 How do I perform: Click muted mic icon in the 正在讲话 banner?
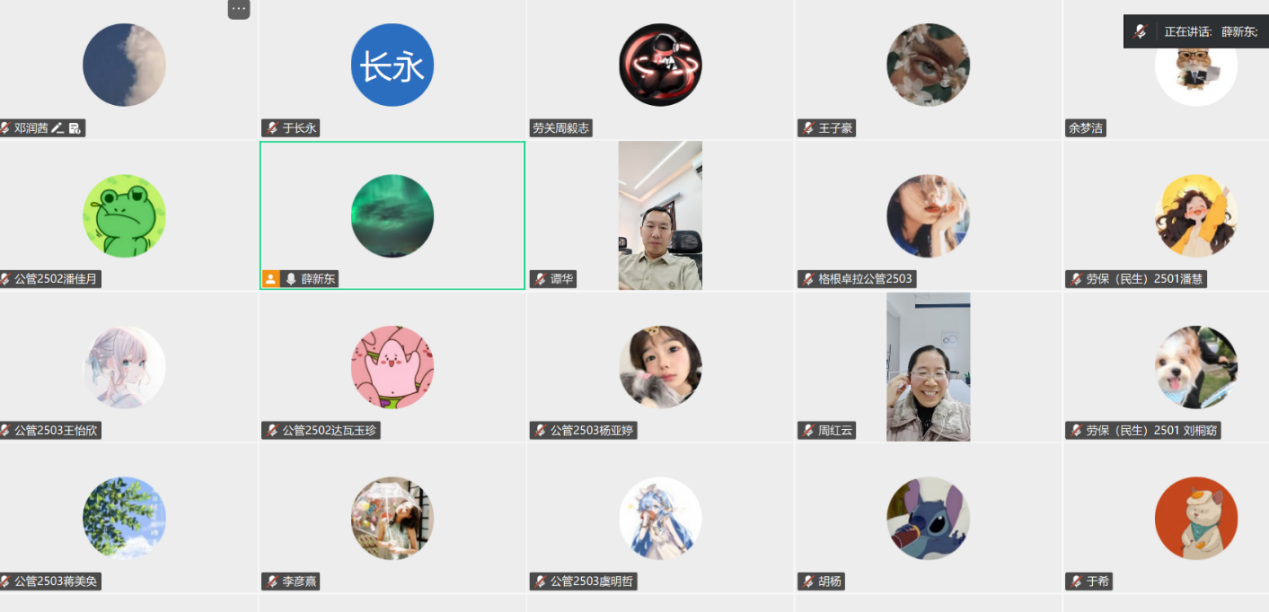coord(1140,32)
